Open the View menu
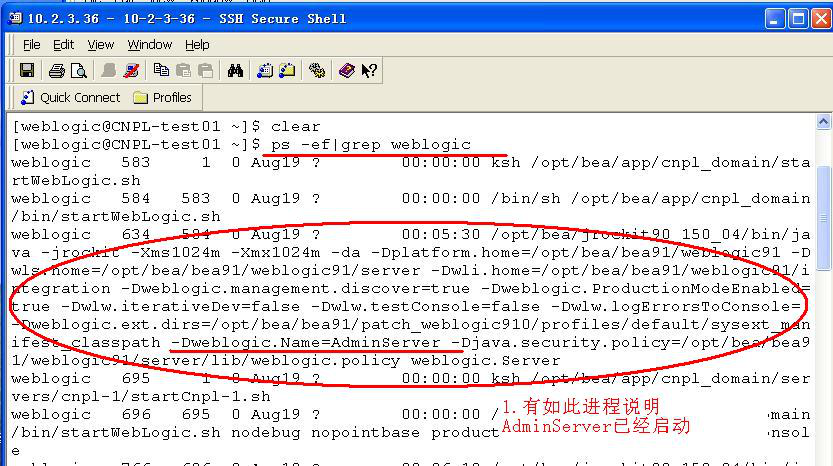 (101, 45)
